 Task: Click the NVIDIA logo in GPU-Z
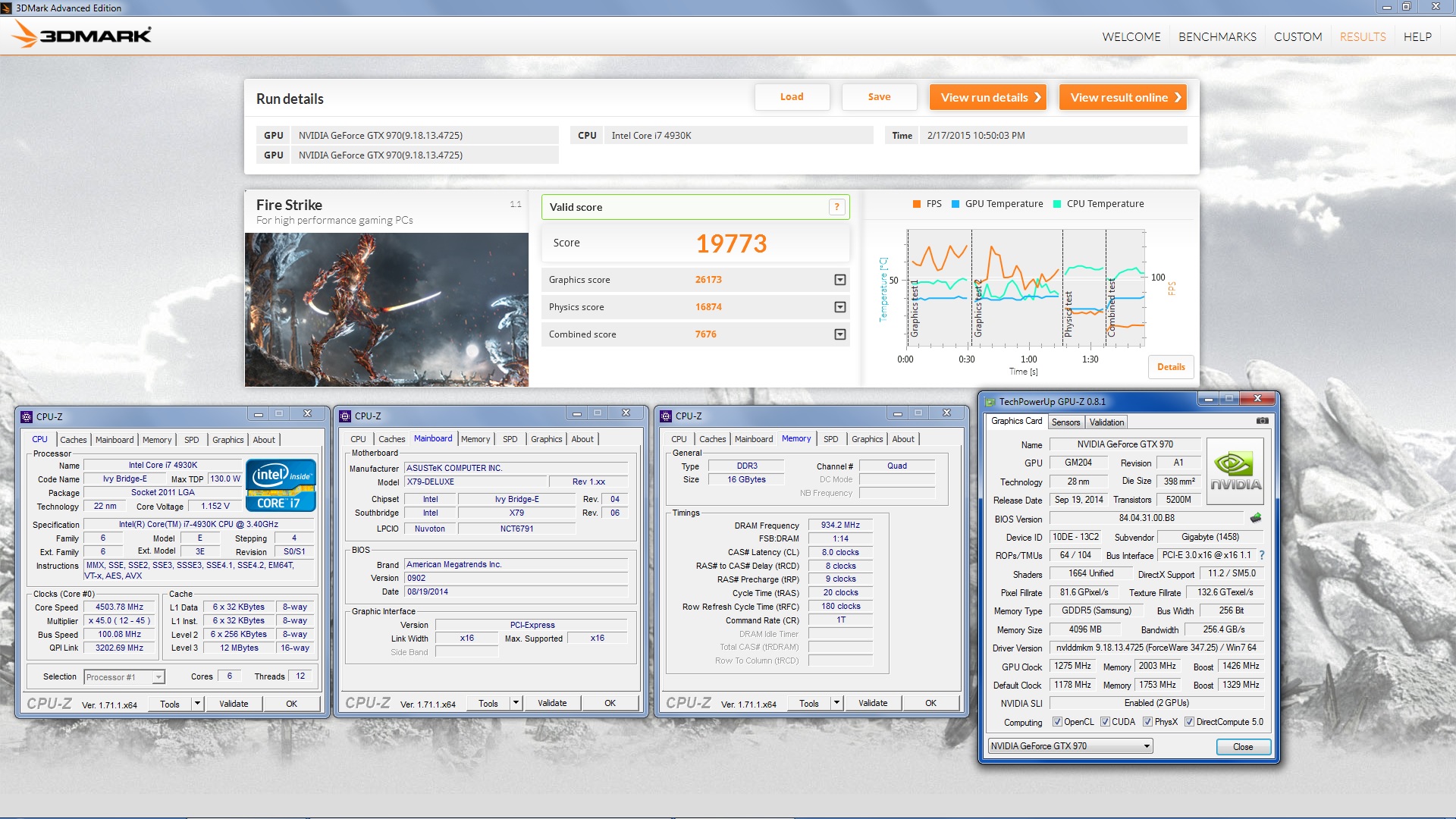coord(1235,472)
